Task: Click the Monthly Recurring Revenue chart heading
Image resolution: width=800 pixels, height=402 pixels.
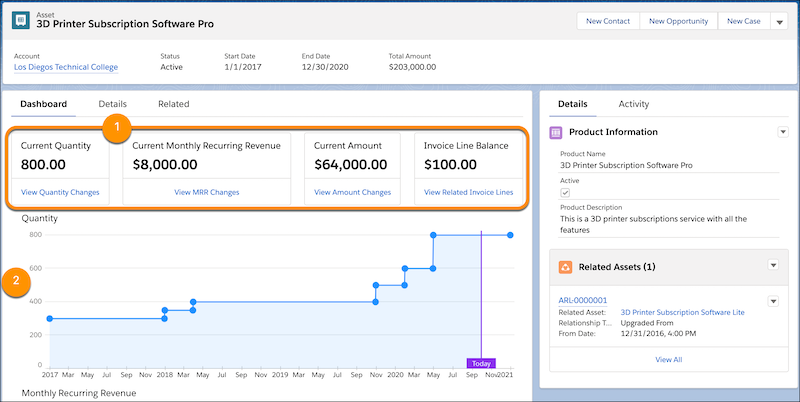Action: coord(79,393)
